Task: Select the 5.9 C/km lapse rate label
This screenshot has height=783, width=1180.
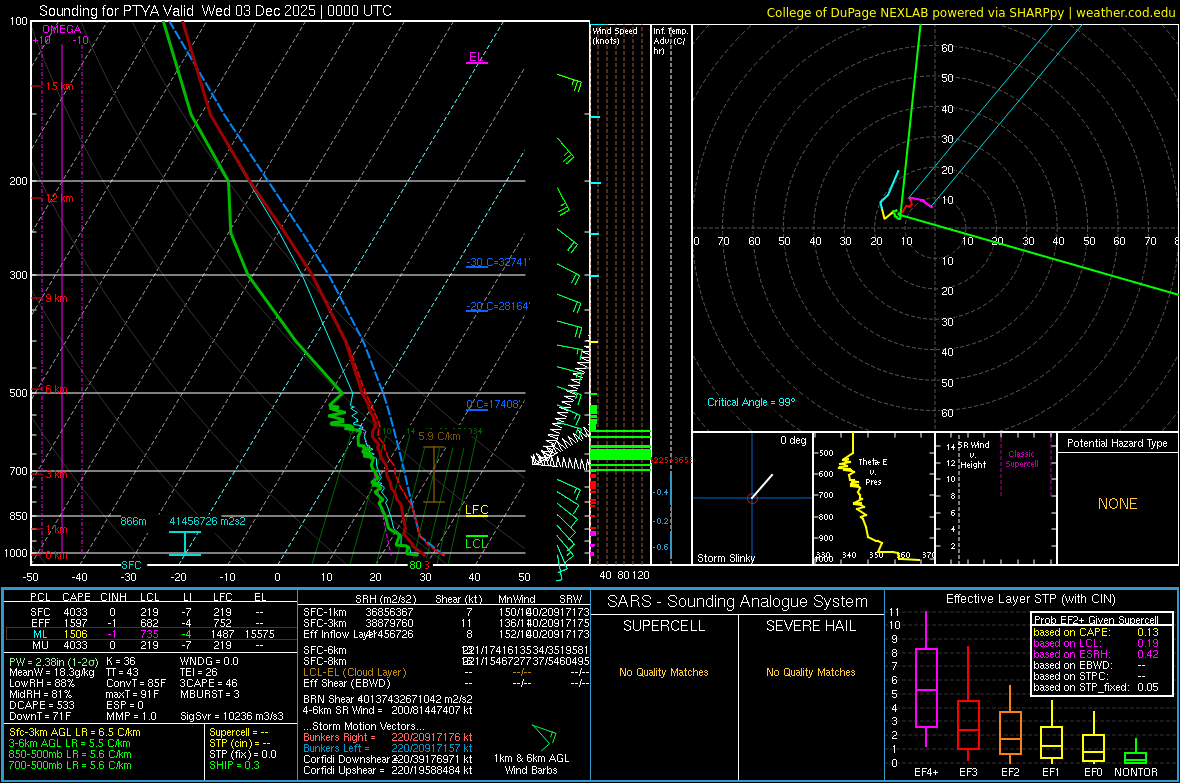Action: click(x=439, y=436)
